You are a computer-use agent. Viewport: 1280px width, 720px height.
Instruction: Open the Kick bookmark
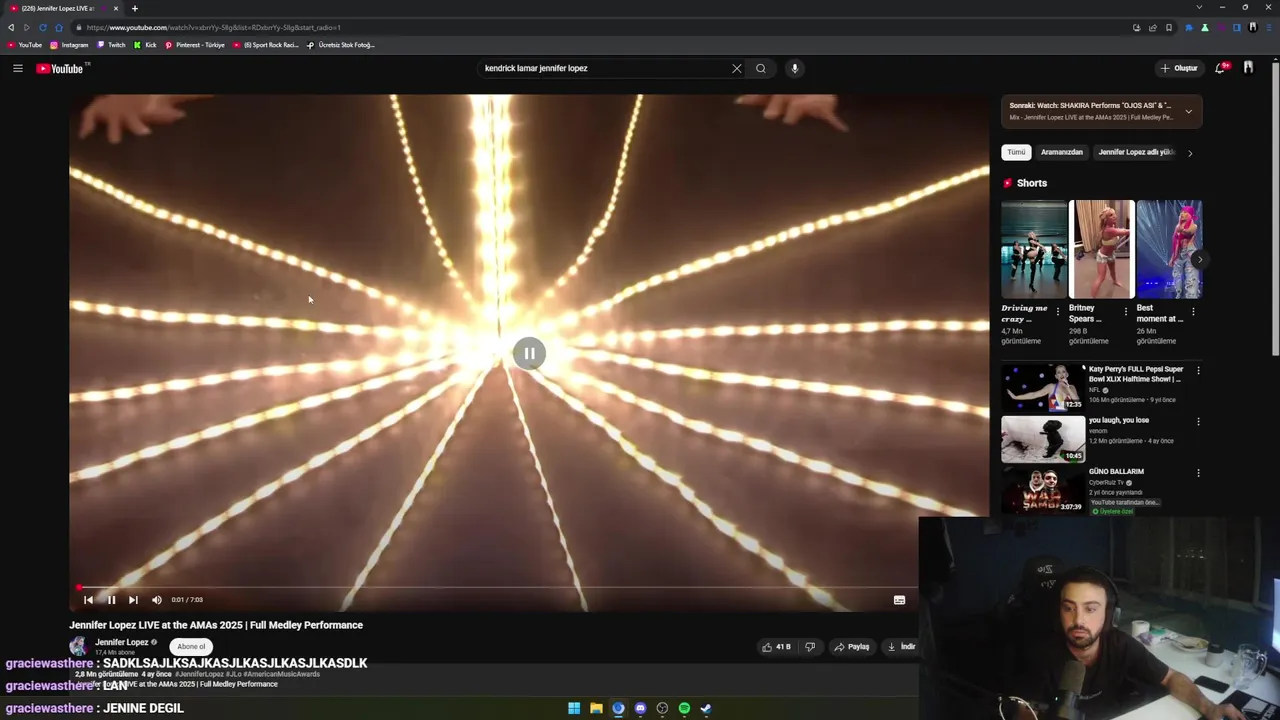pos(146,45)
